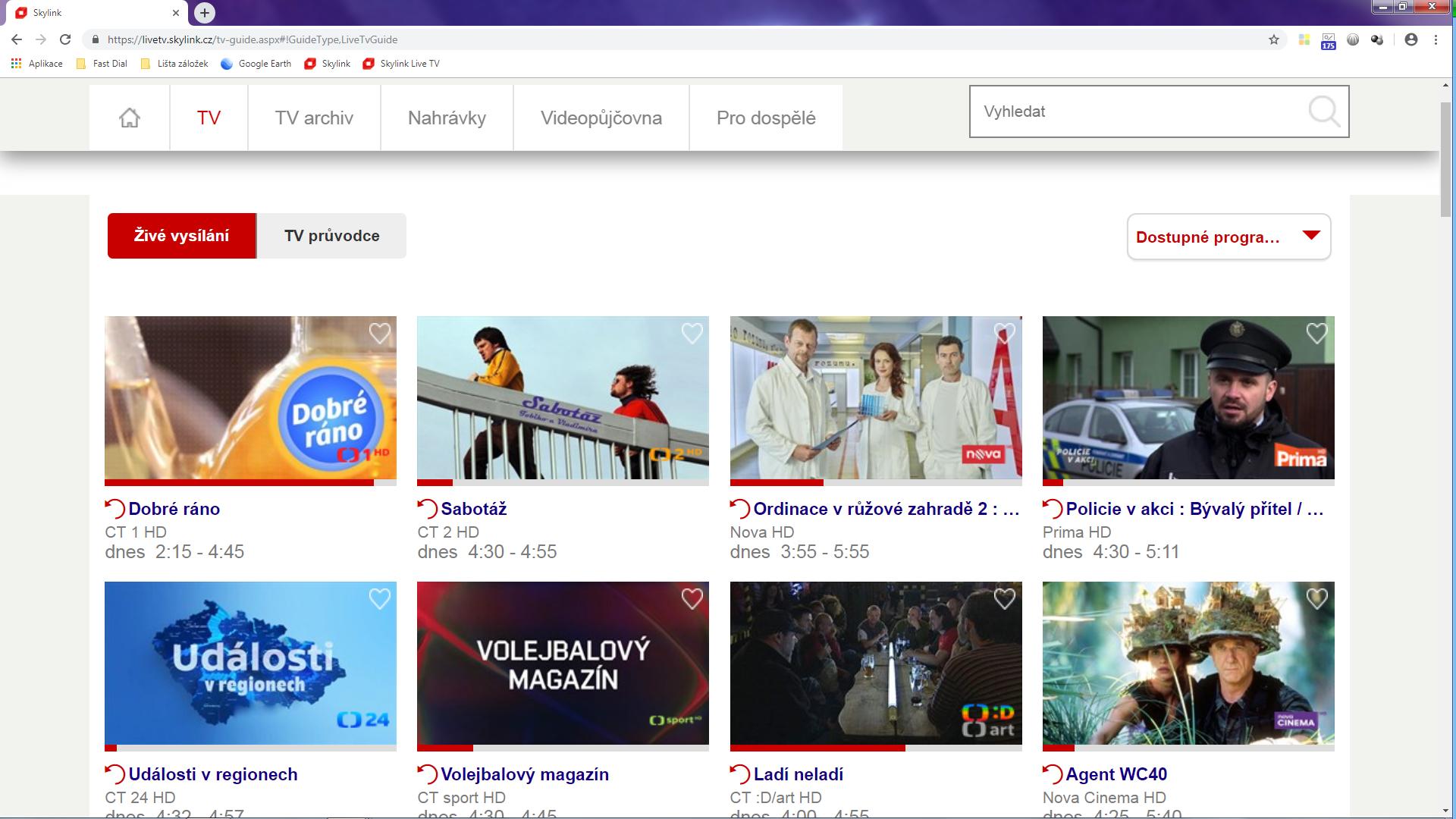Open Ladí neladí title link
Image resolution: width=1456 pixels, height=819 pixels.
tap(799, 774)
